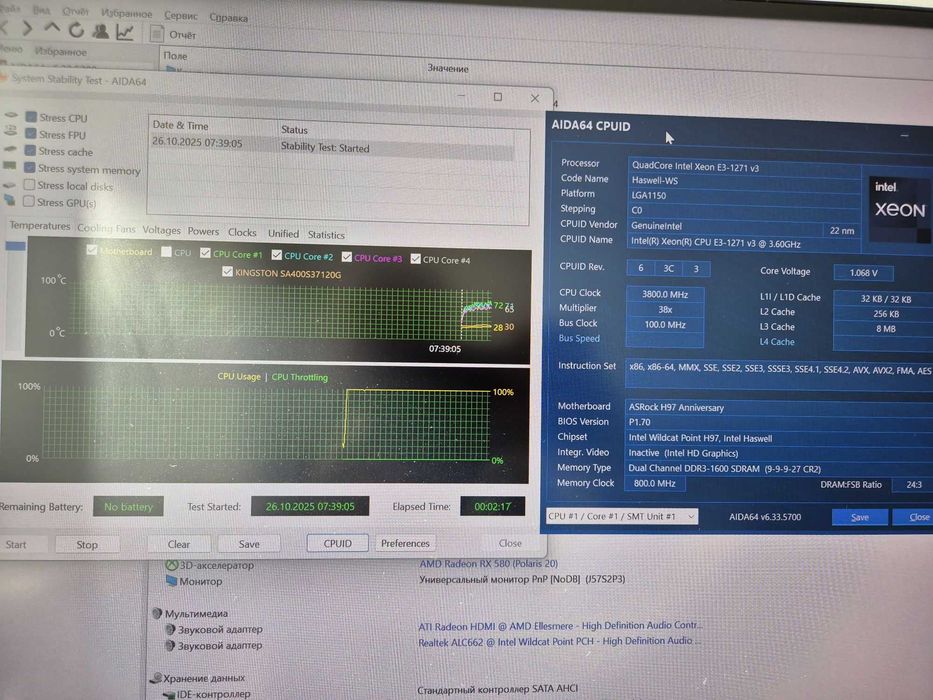Toggle Stress system memory checkbox
This screenshot has width=933, height=700.
[x=30, y=168]
